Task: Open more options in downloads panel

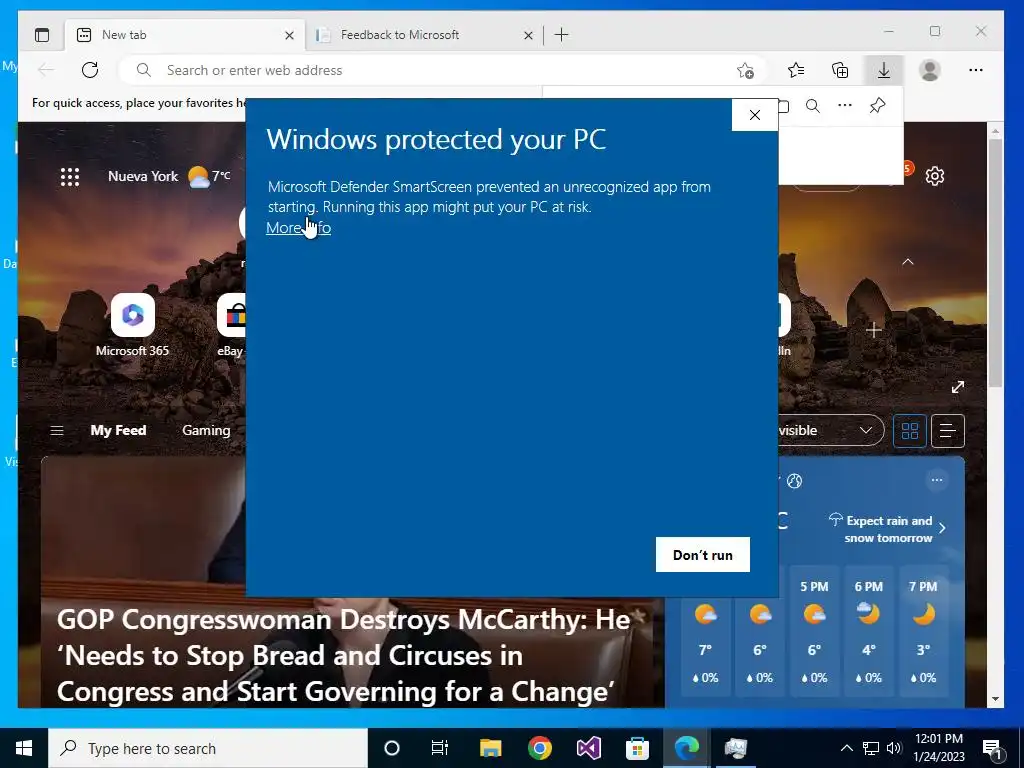Action: (845, 106)
